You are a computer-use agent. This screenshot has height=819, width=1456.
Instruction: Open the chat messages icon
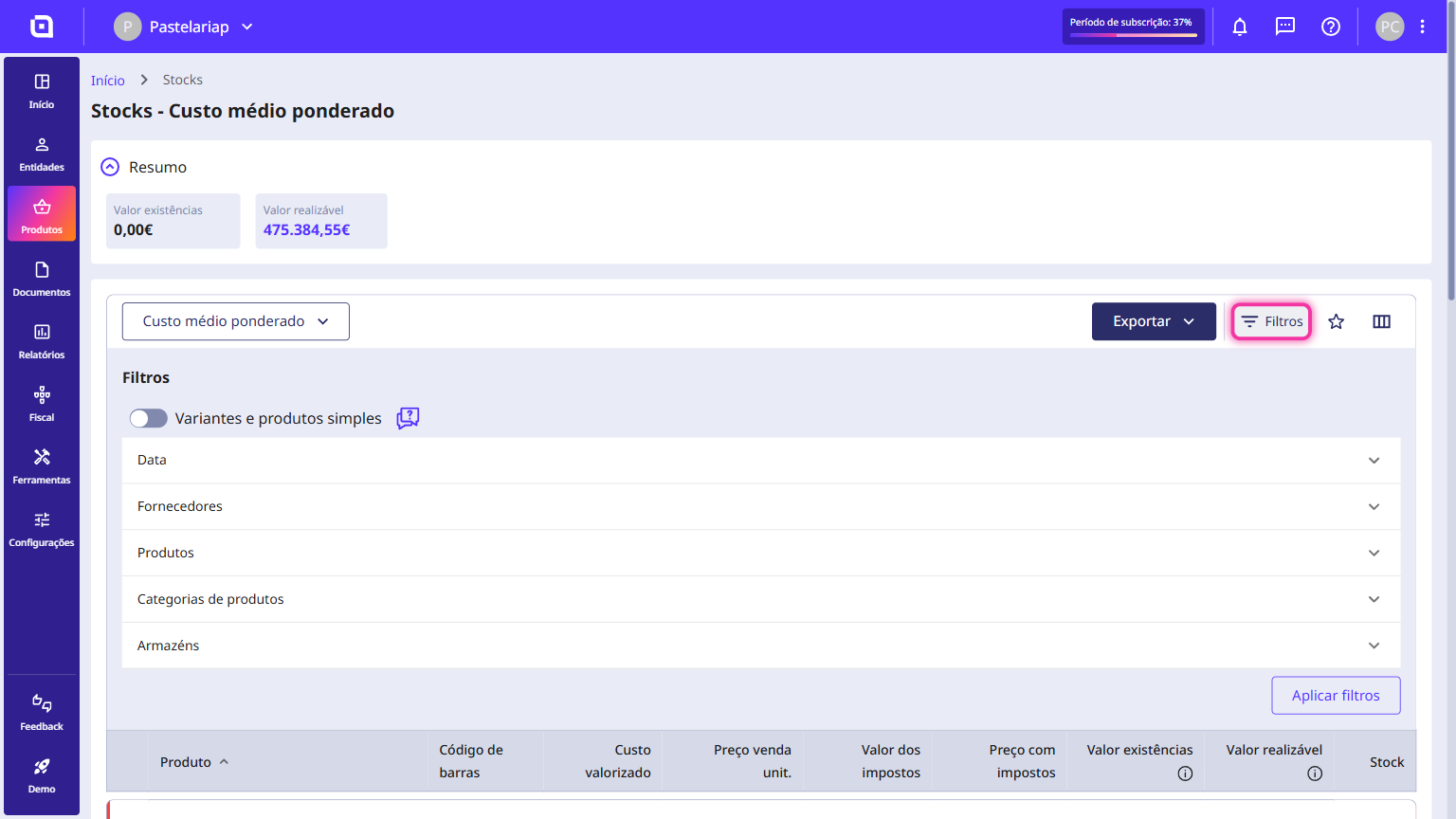[1285, 27]
